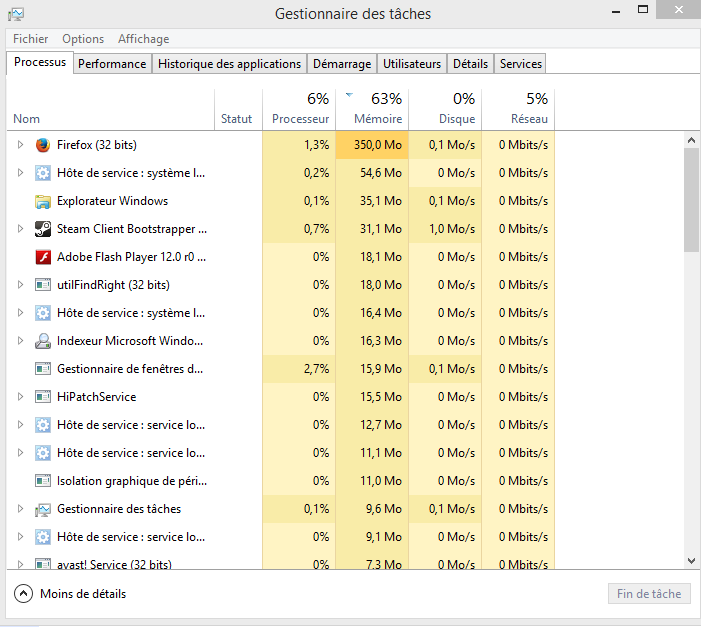Switch to the Performance tab
The image size is (701, 627).
coord(112,64)
